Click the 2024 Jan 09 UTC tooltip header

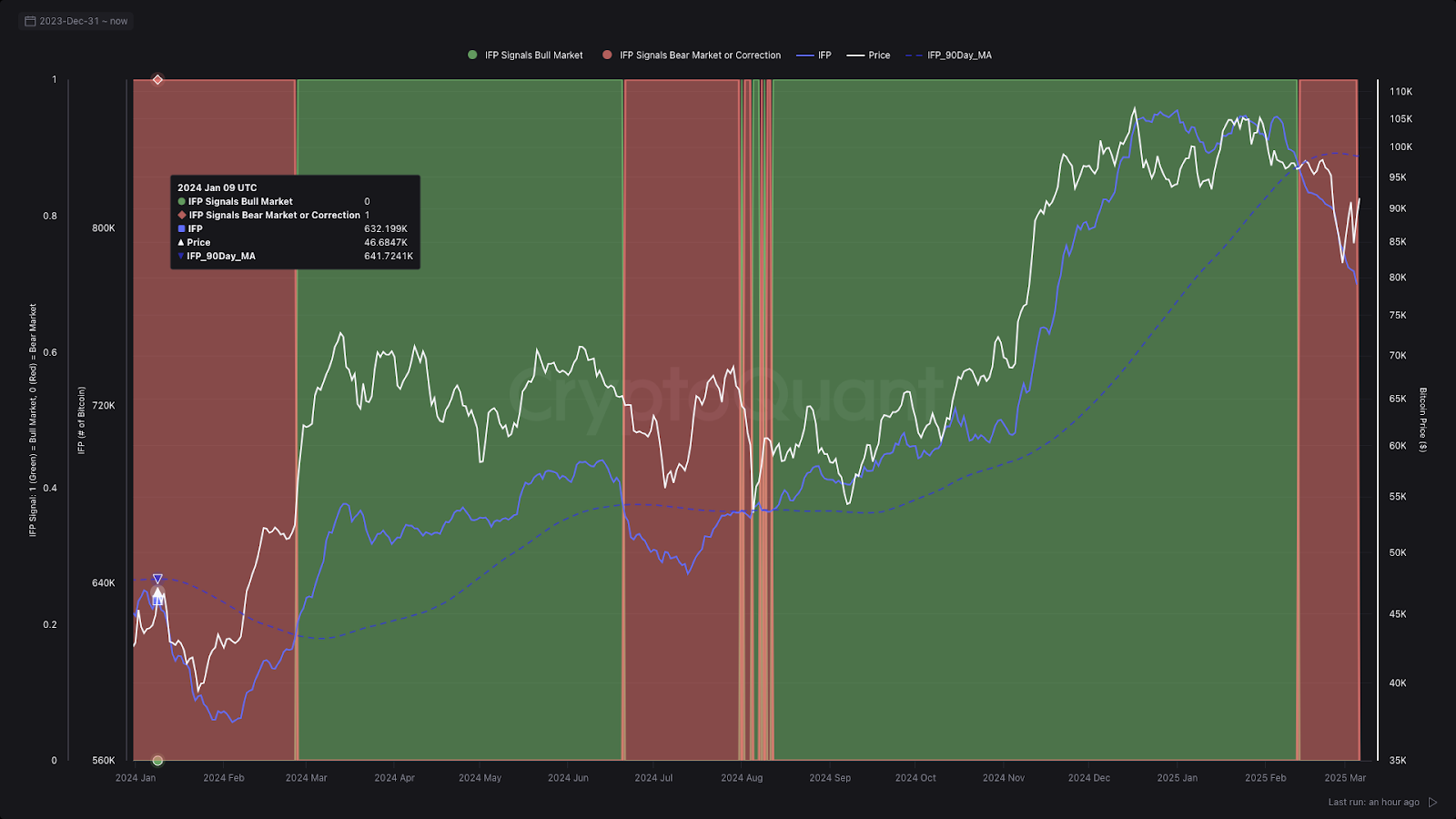217,187
